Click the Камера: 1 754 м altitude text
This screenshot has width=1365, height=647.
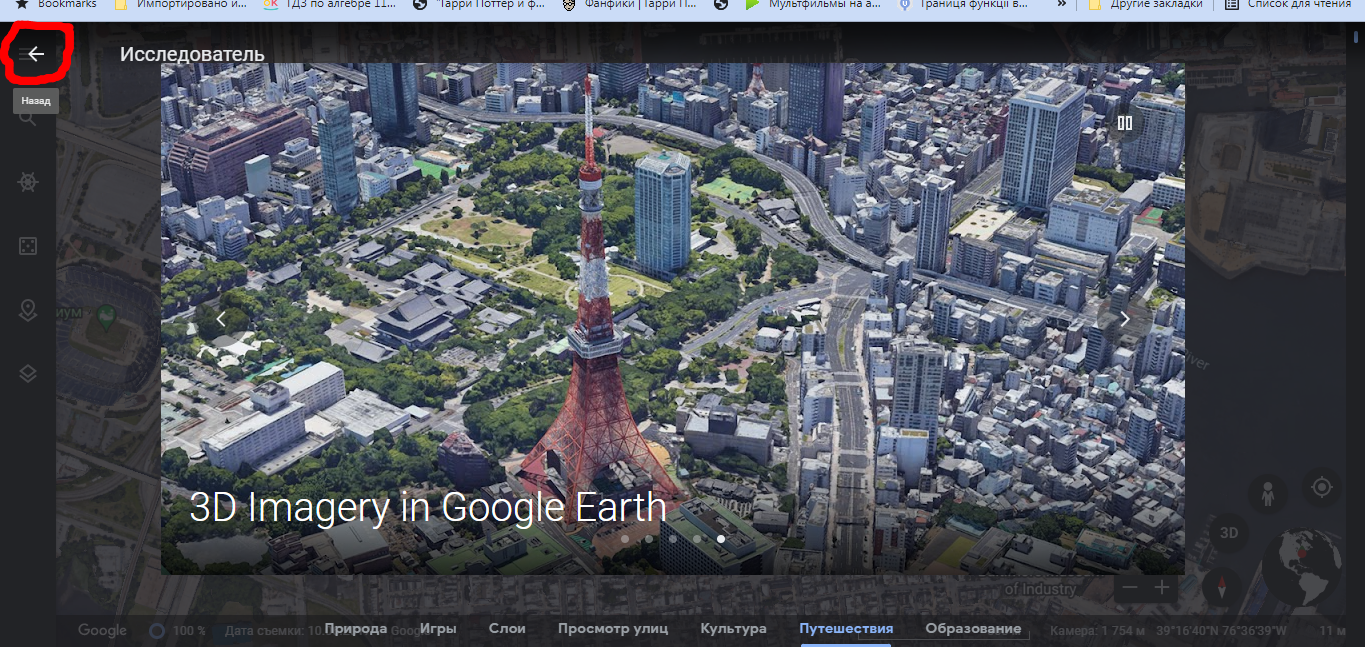[x=1096, y=631]
